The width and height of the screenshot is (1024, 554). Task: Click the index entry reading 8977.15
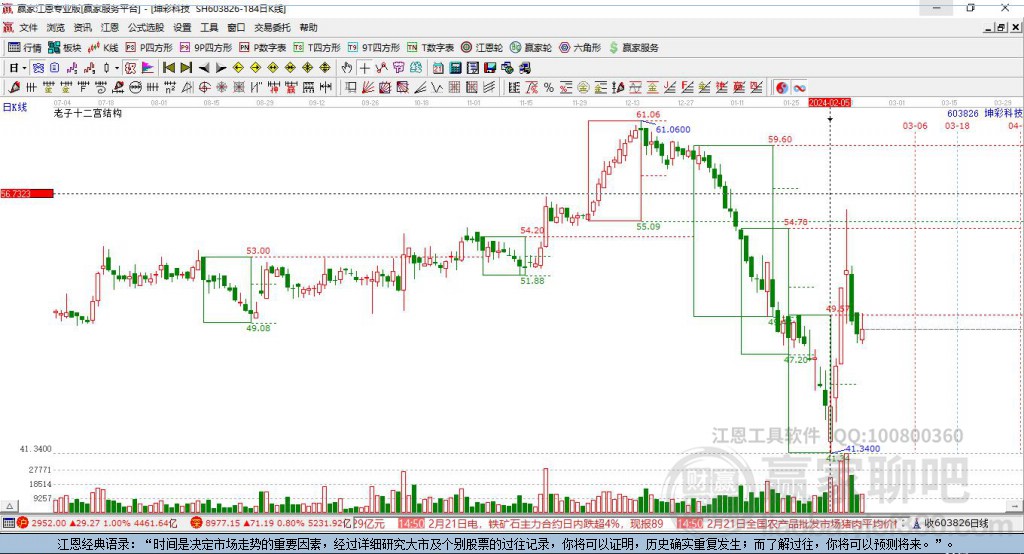coord(271,523)
